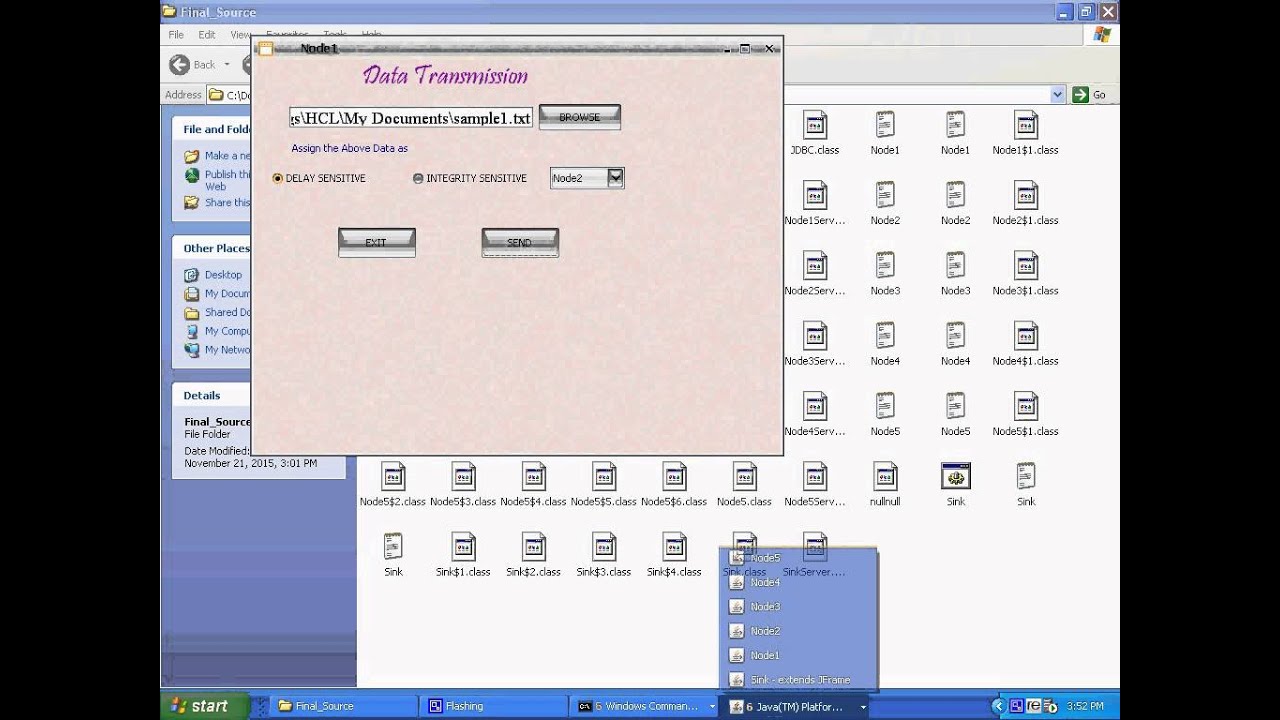Select the Node1Serv... file icon
This screenshot has width=1280, height=720.
click(815, 195)
